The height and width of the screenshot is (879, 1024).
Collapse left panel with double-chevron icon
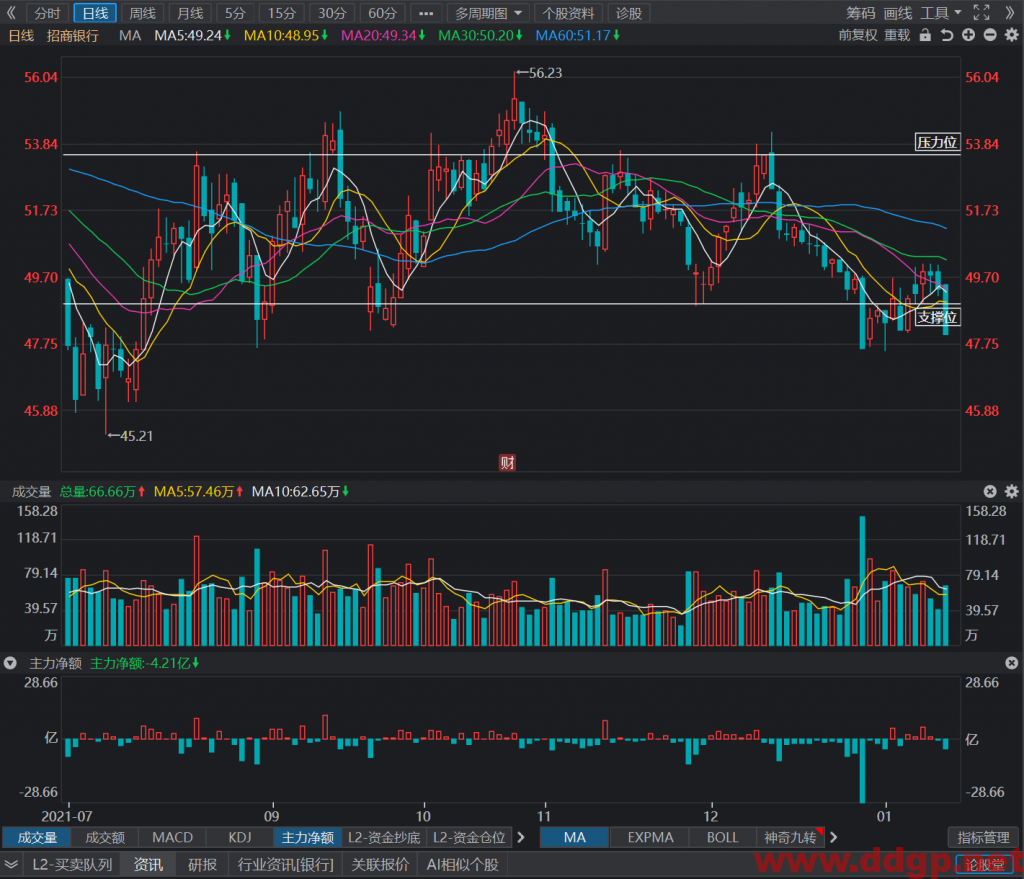pos(11,13)
